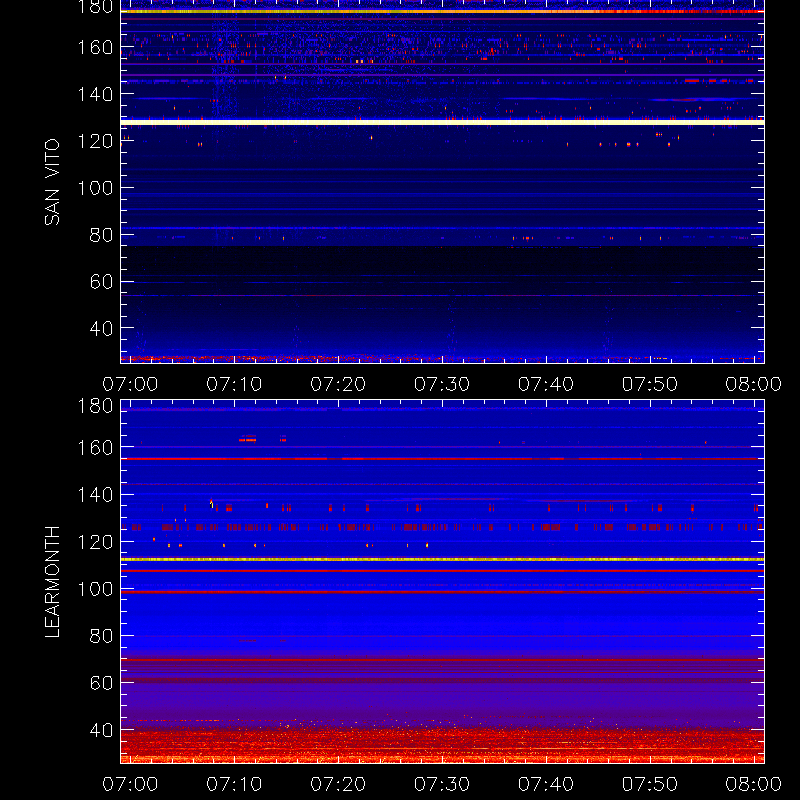
Task: Click 07:30 under the Learmonth plot
Action: pos(442,784)
